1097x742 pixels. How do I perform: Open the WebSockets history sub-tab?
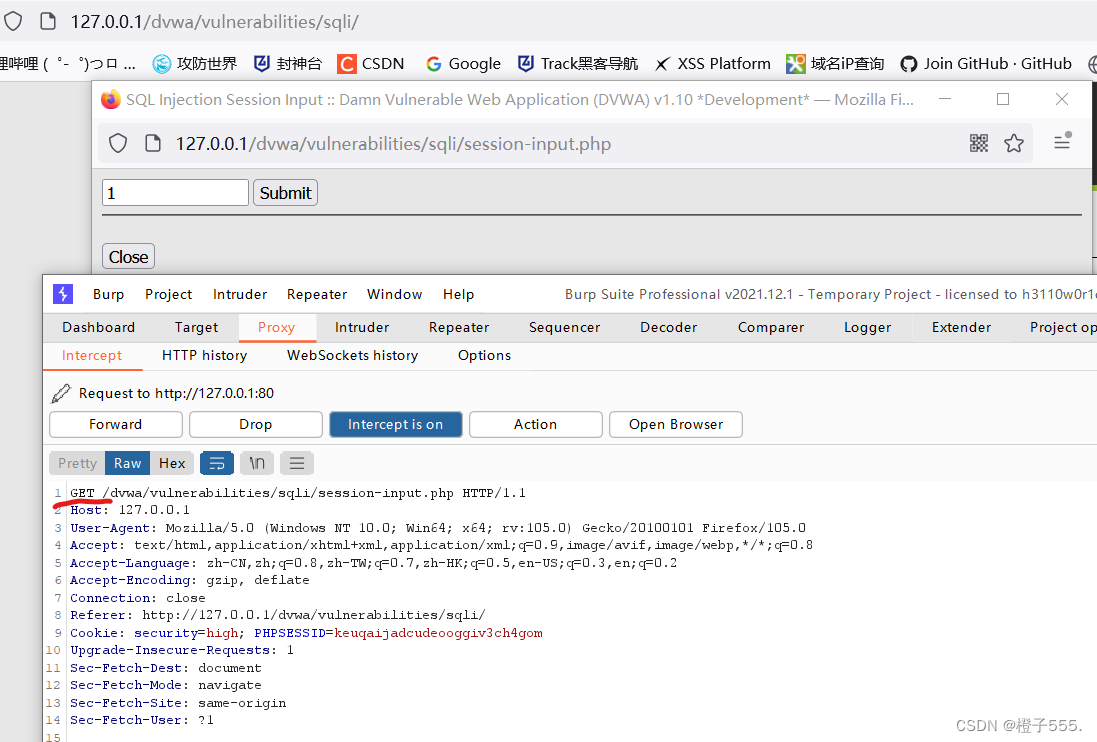coord(353,355)
